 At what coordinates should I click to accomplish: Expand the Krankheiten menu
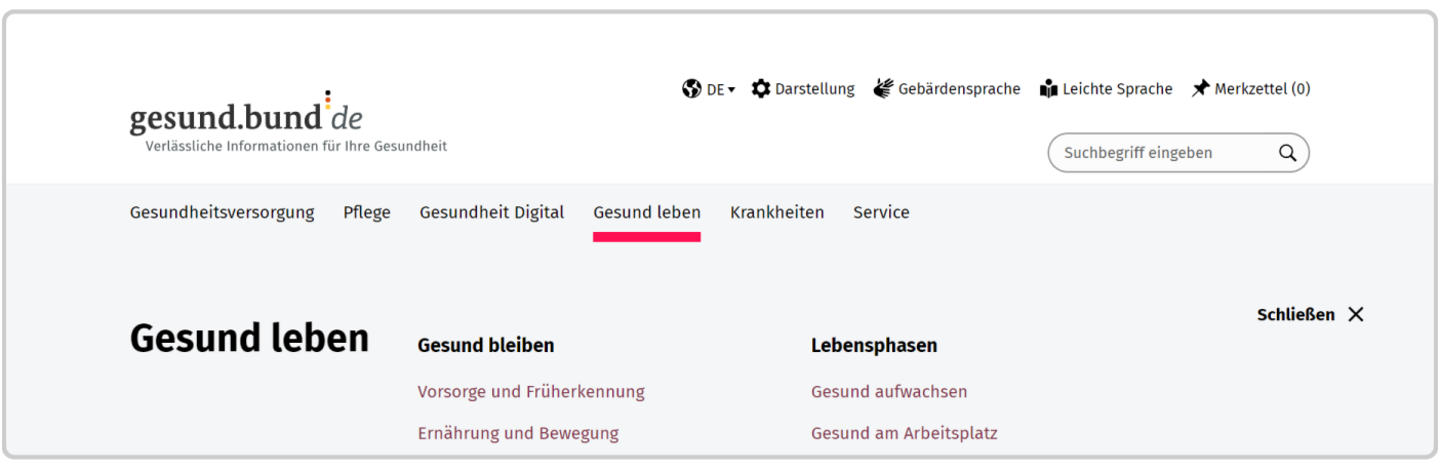[x=777, y=212]
